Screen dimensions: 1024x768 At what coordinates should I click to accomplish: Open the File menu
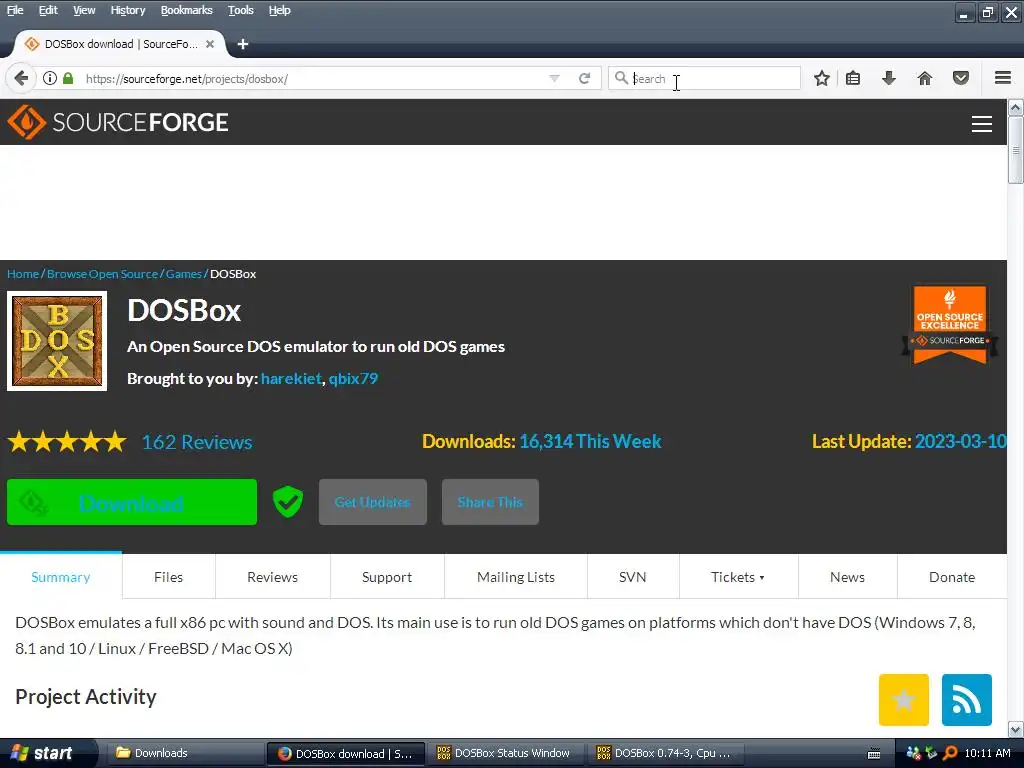click(x=15, y=10)
